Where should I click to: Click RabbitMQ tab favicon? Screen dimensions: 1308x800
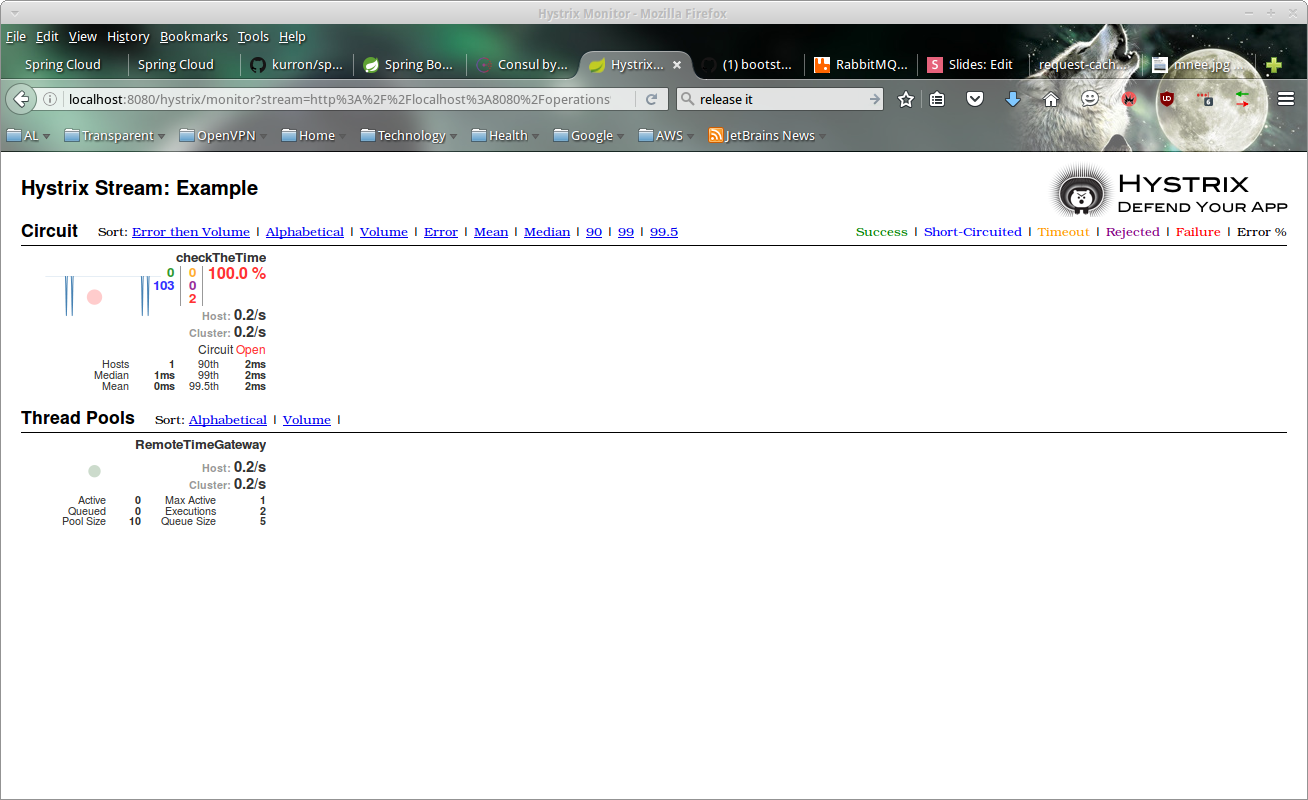[822, 65]
